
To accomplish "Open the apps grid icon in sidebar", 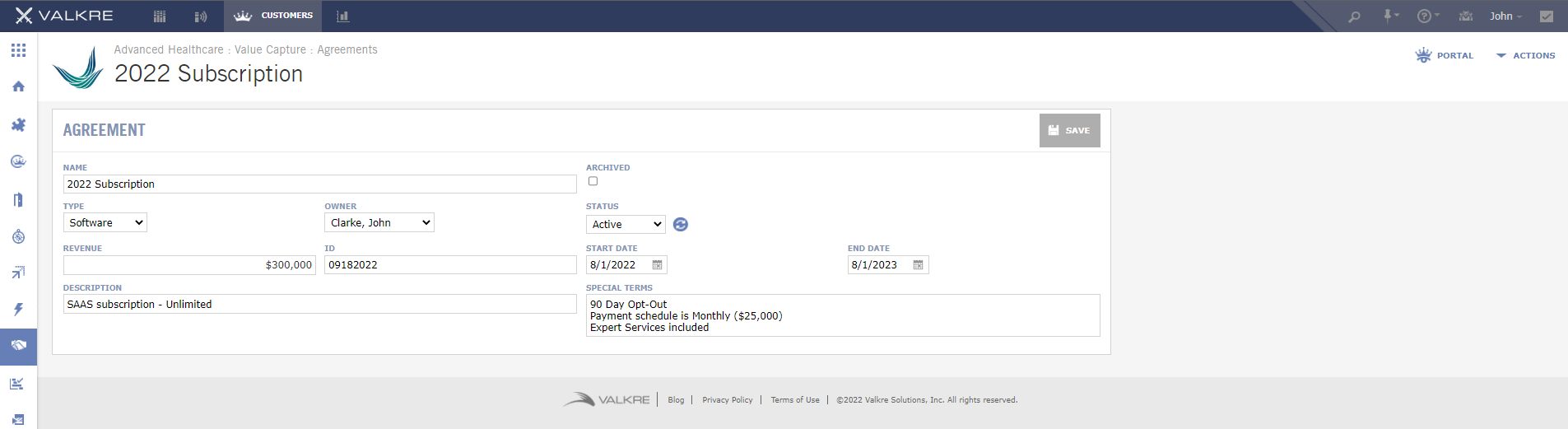I will tap(18, 50).
